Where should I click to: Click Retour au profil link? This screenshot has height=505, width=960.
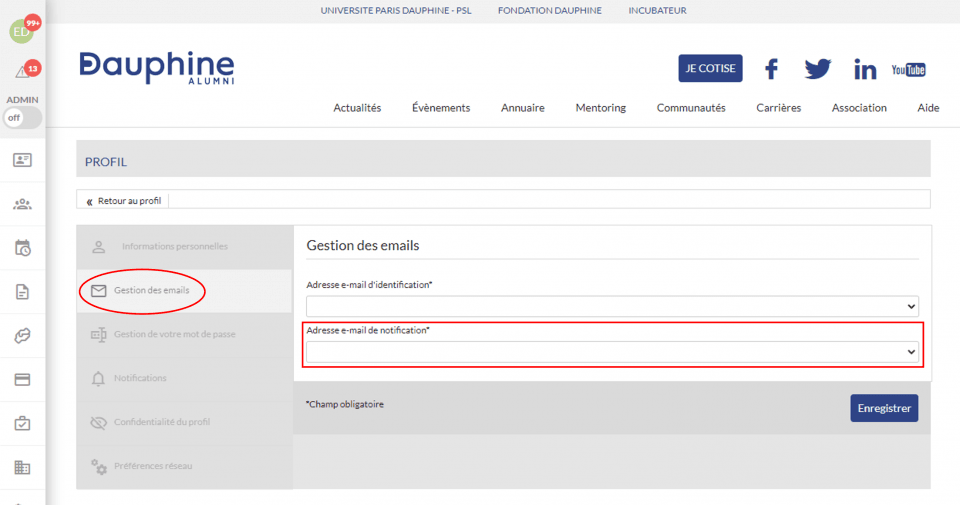[x=124, y=201]
